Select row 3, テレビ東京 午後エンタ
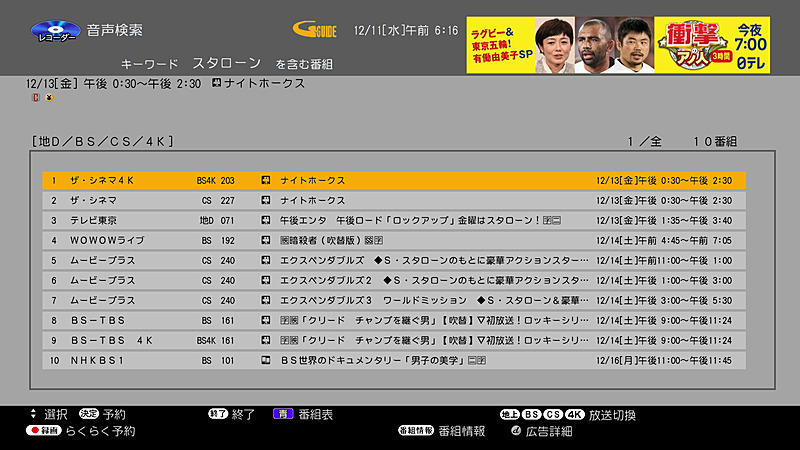The width and height of the screenshot is (800, 450). [394, 220]
